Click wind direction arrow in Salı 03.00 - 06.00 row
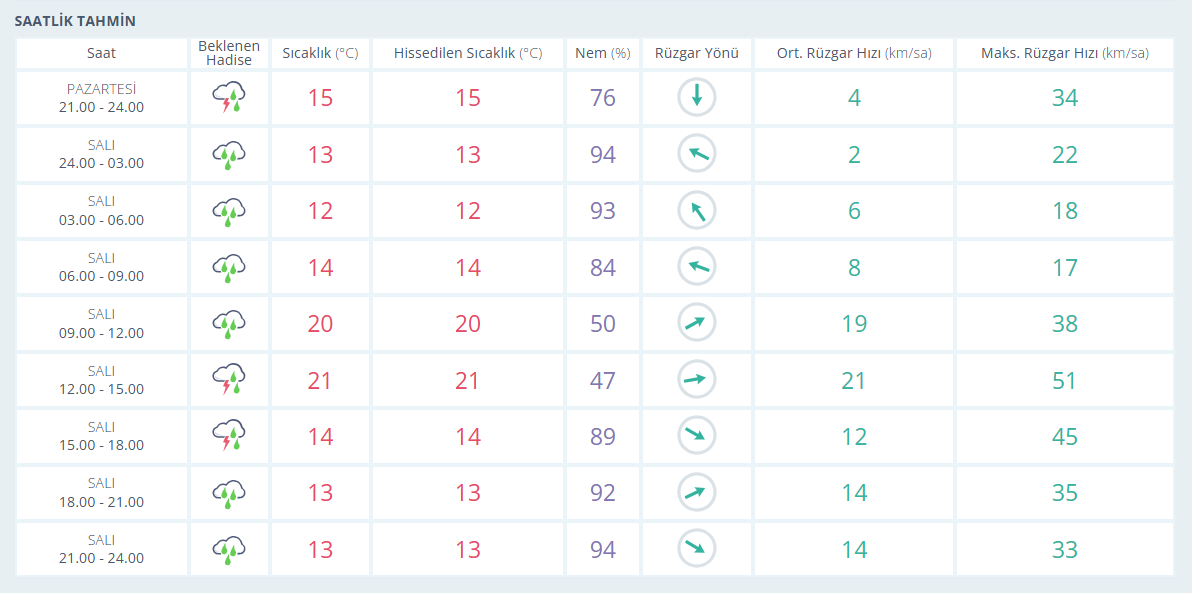The height and width of the screenshot is (593, 1192). click(697, 211)
